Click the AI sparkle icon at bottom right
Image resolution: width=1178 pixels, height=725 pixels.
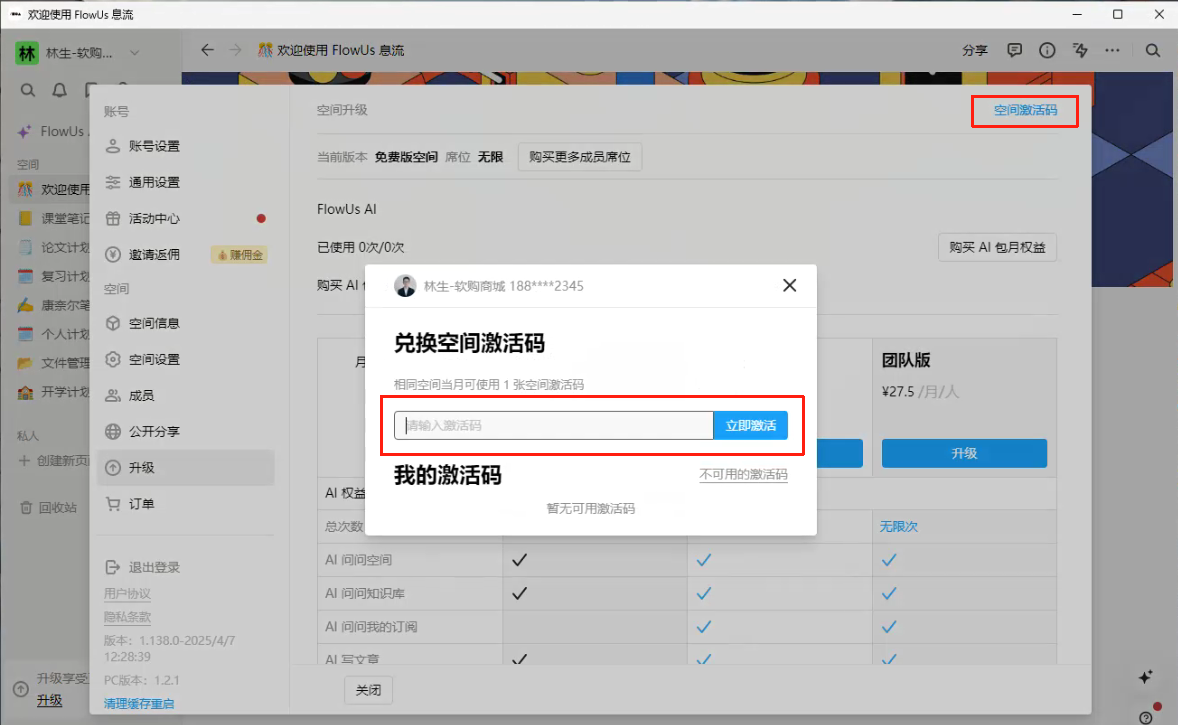coord(1146,677)
